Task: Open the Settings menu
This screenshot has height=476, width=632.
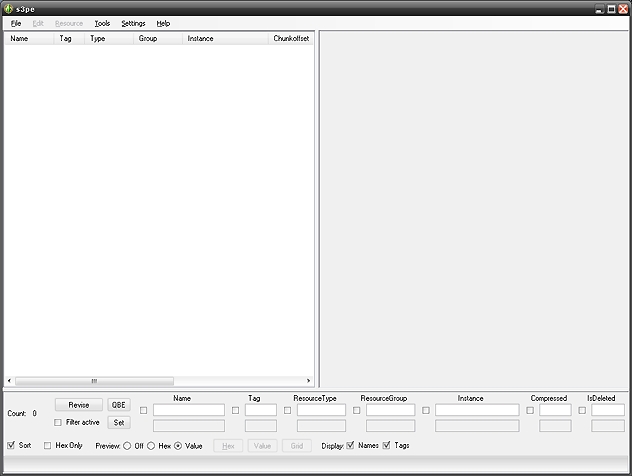Action: click(x=133, y=23)
